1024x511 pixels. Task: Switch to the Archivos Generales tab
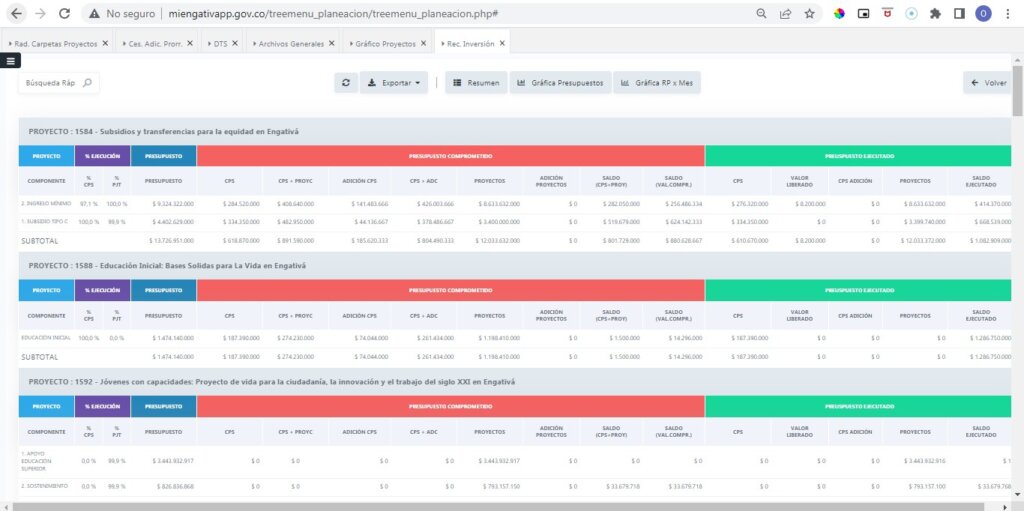coord(291,43)
